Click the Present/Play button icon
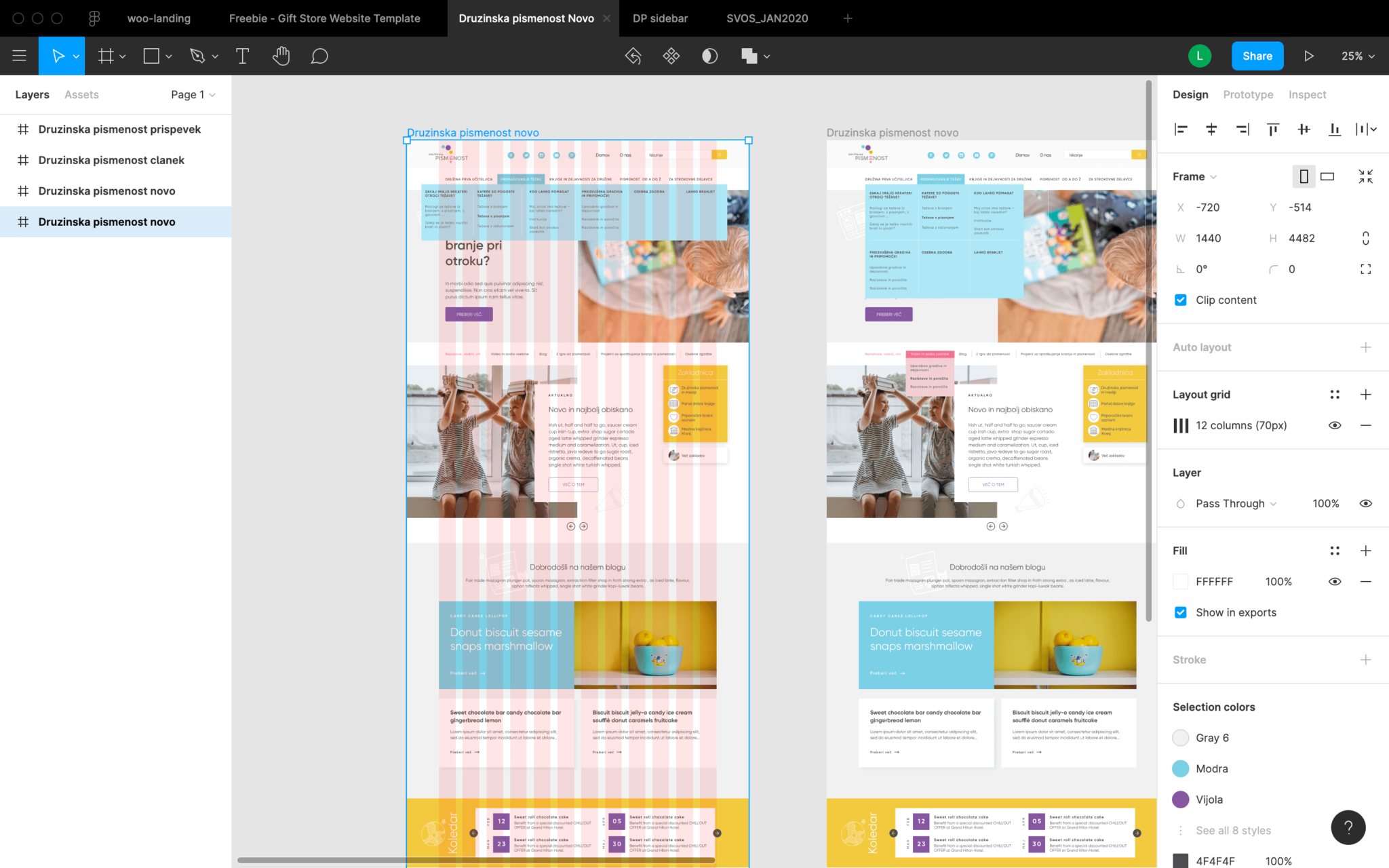Screen dimensions: 1389x868 tap(1309, 56)
